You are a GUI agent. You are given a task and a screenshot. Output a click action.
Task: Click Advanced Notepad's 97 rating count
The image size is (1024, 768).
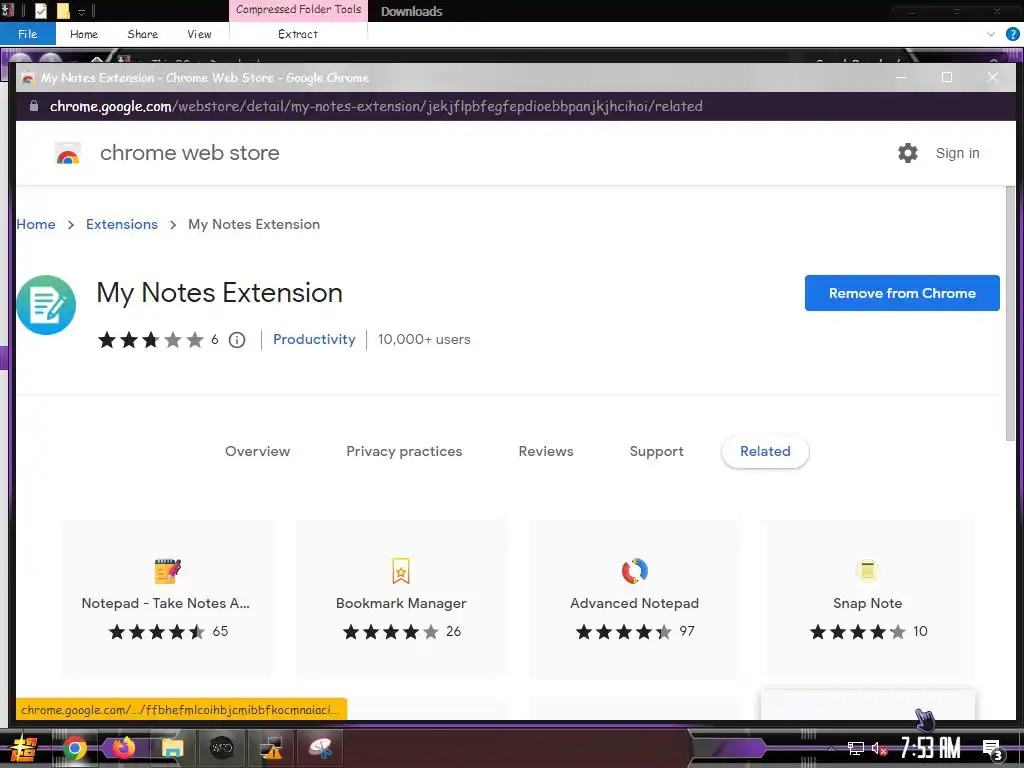pyautogui.click(x=687, y=632)
